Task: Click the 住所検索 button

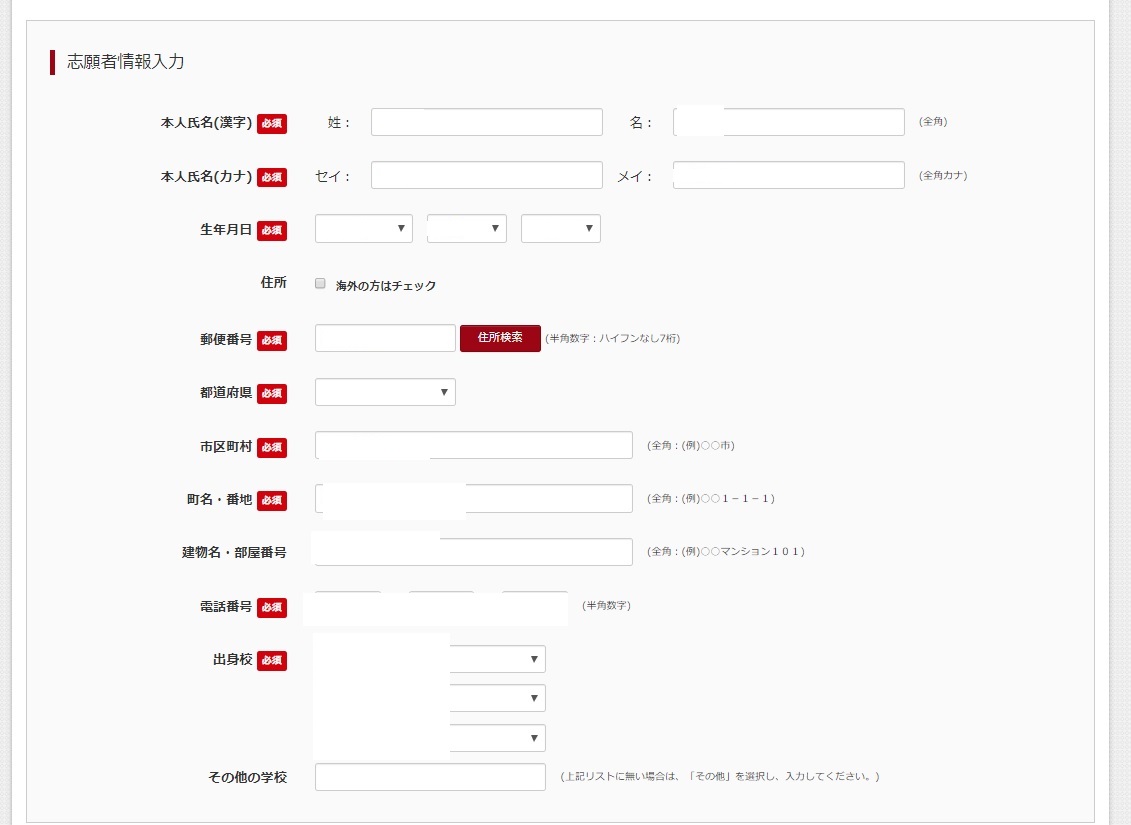Action: [x=500, y=338]
